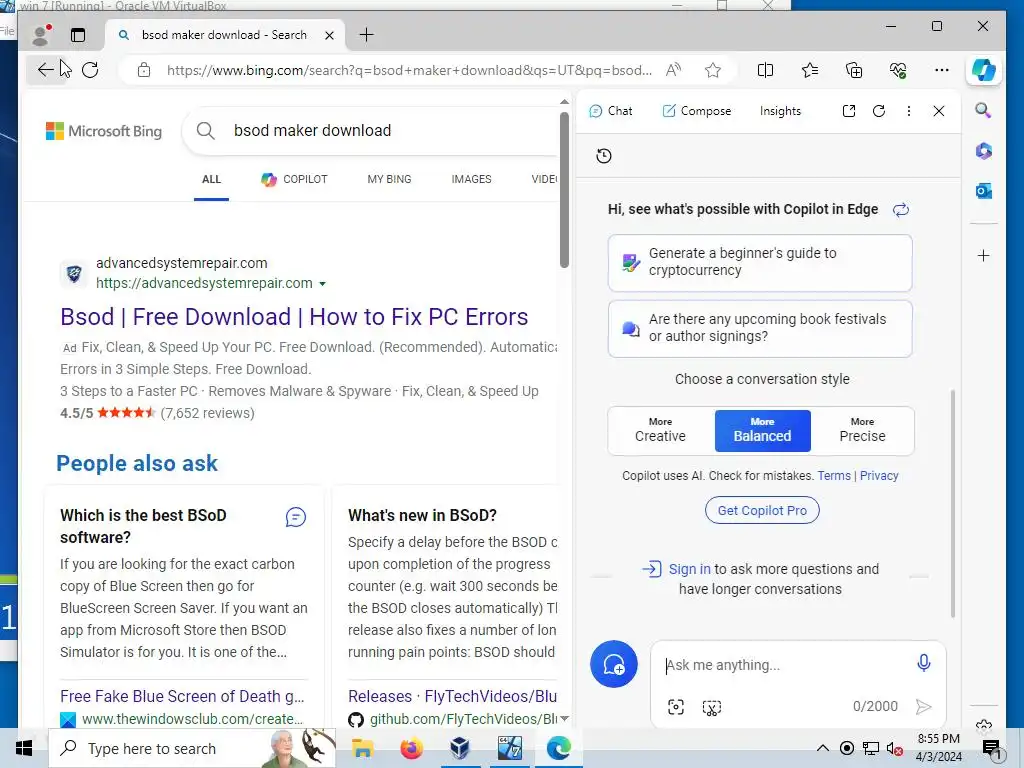Refresh the Copilot pane

879,111
